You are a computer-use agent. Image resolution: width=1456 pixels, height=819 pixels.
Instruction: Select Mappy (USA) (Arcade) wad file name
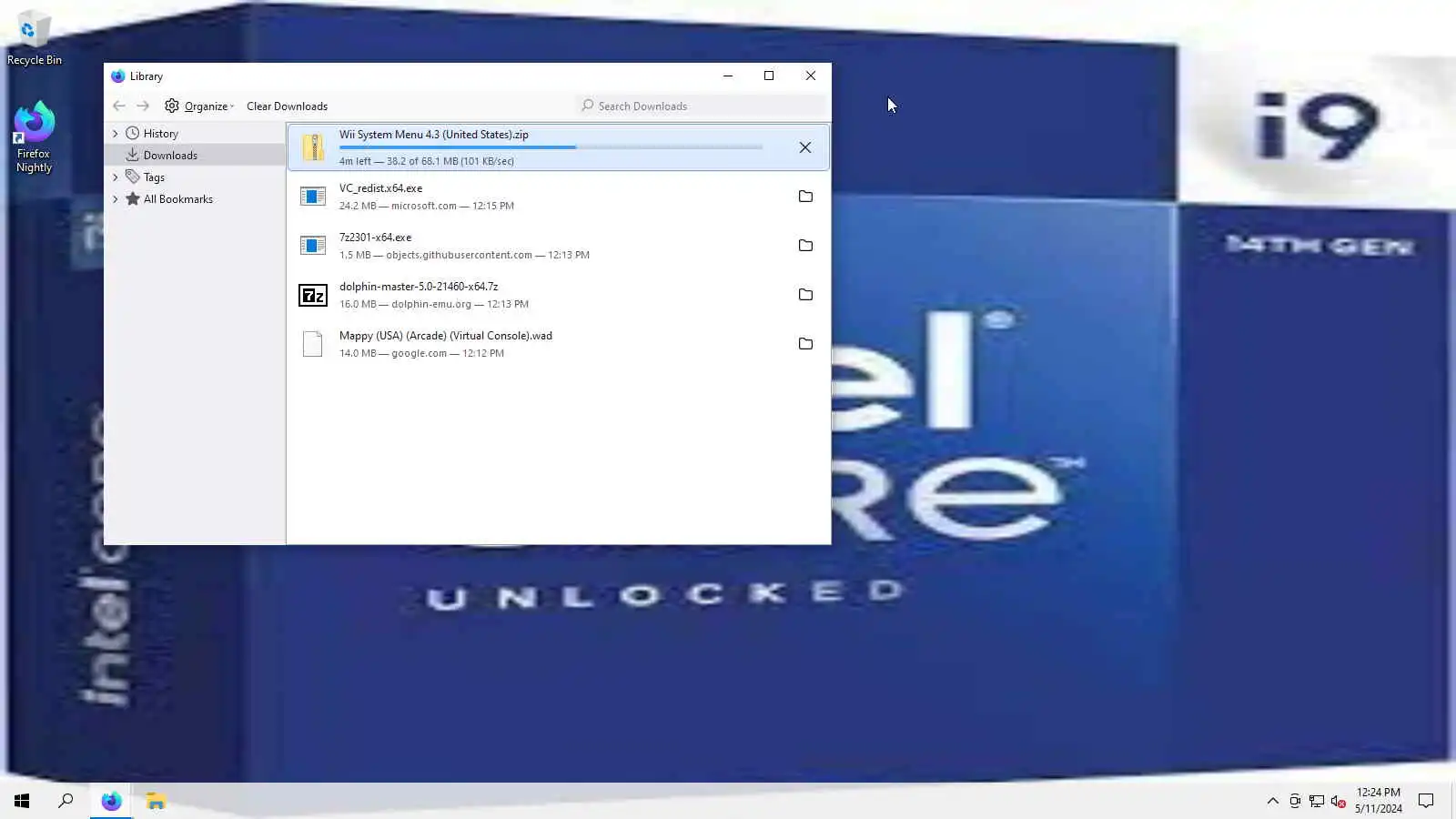pyautogui.click(x=446, y=336)
